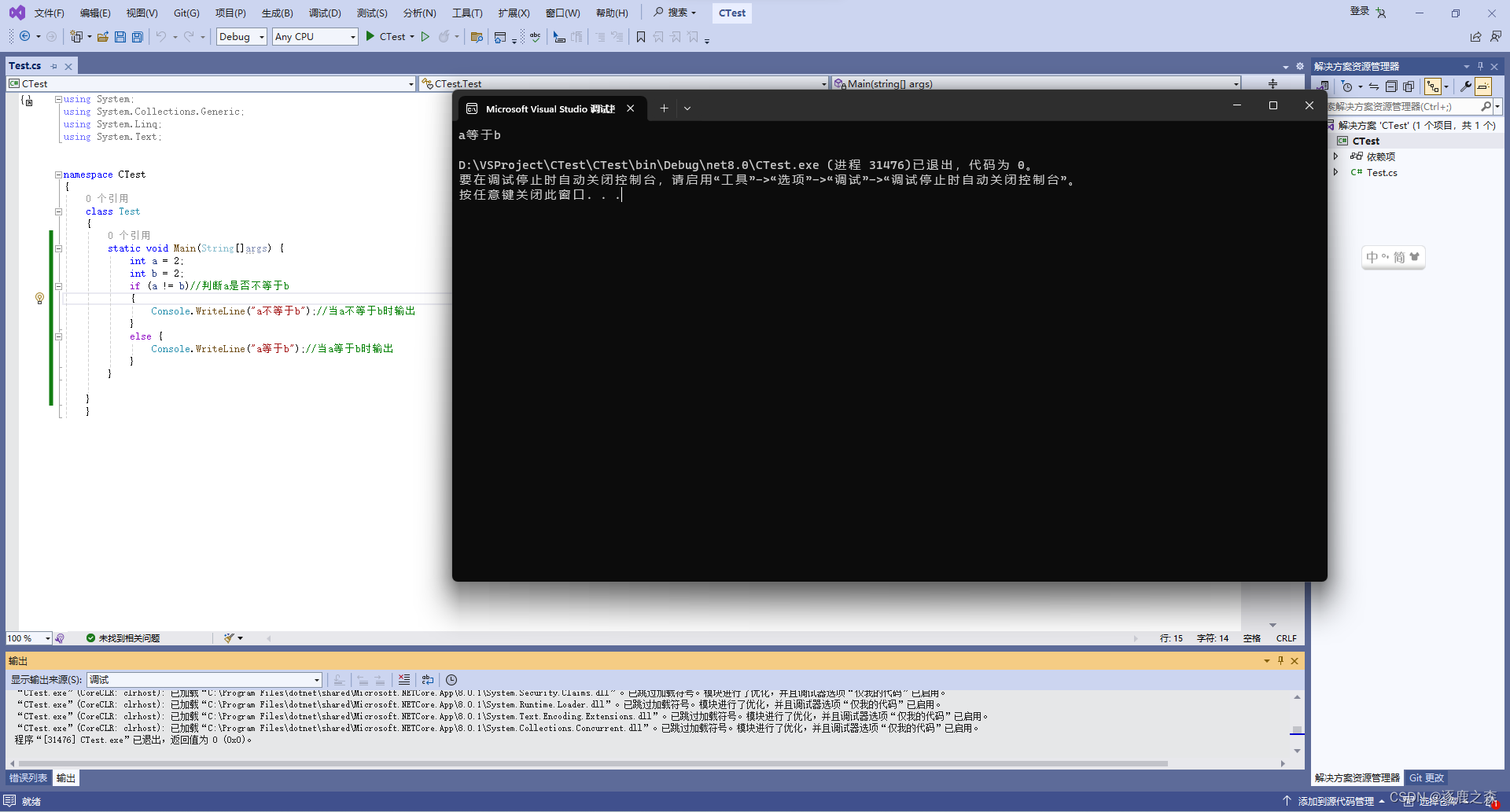Viewport: 1510px width, 812px height.
Task: Expand the 依赖项 node in Solution Explorer
Action: [1335, 156]
